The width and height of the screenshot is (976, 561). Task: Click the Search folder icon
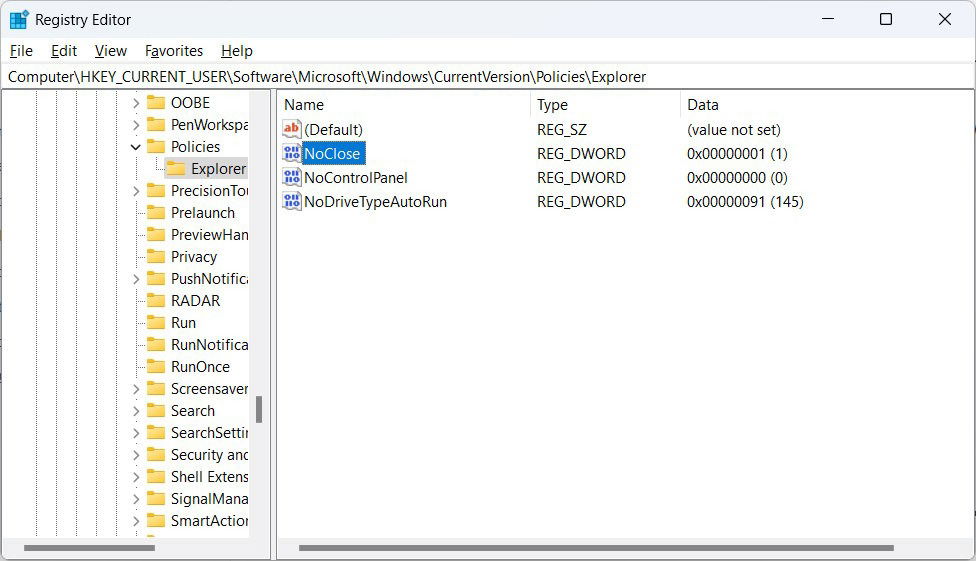click(x=156, y=410)
